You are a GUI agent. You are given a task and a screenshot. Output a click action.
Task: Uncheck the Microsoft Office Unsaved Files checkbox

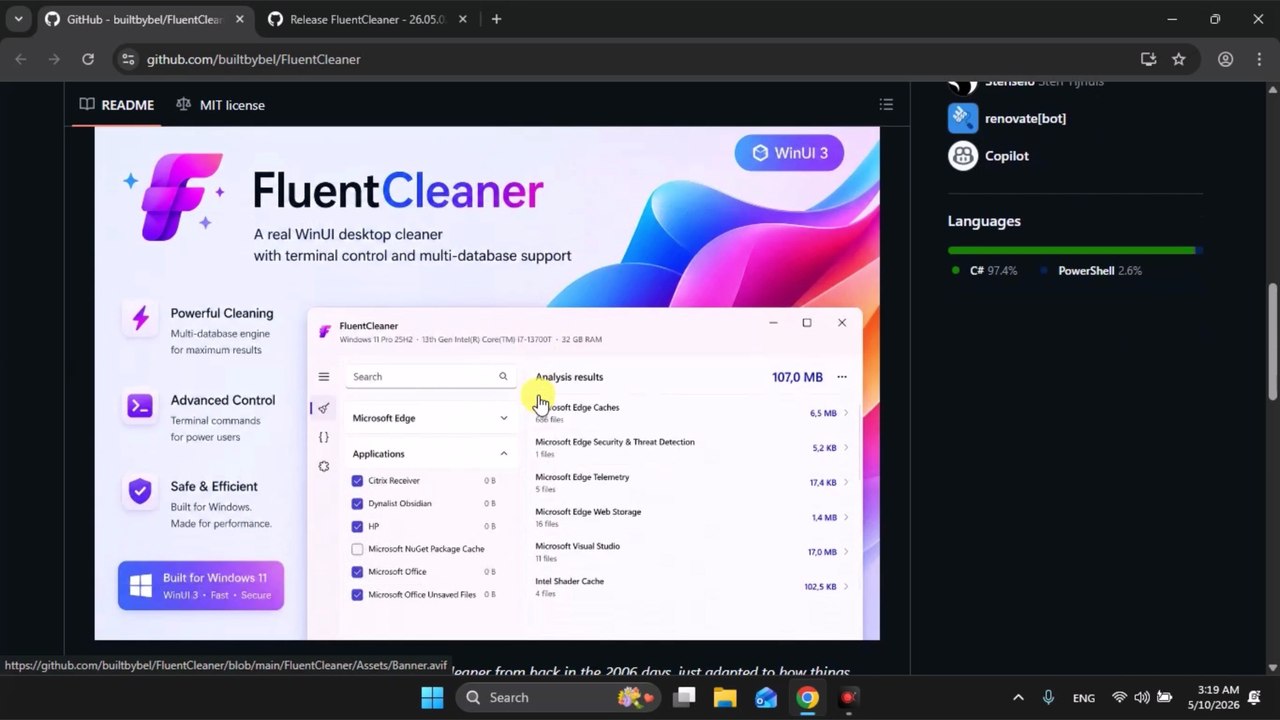pyautogui.click(x=357, y=595)
